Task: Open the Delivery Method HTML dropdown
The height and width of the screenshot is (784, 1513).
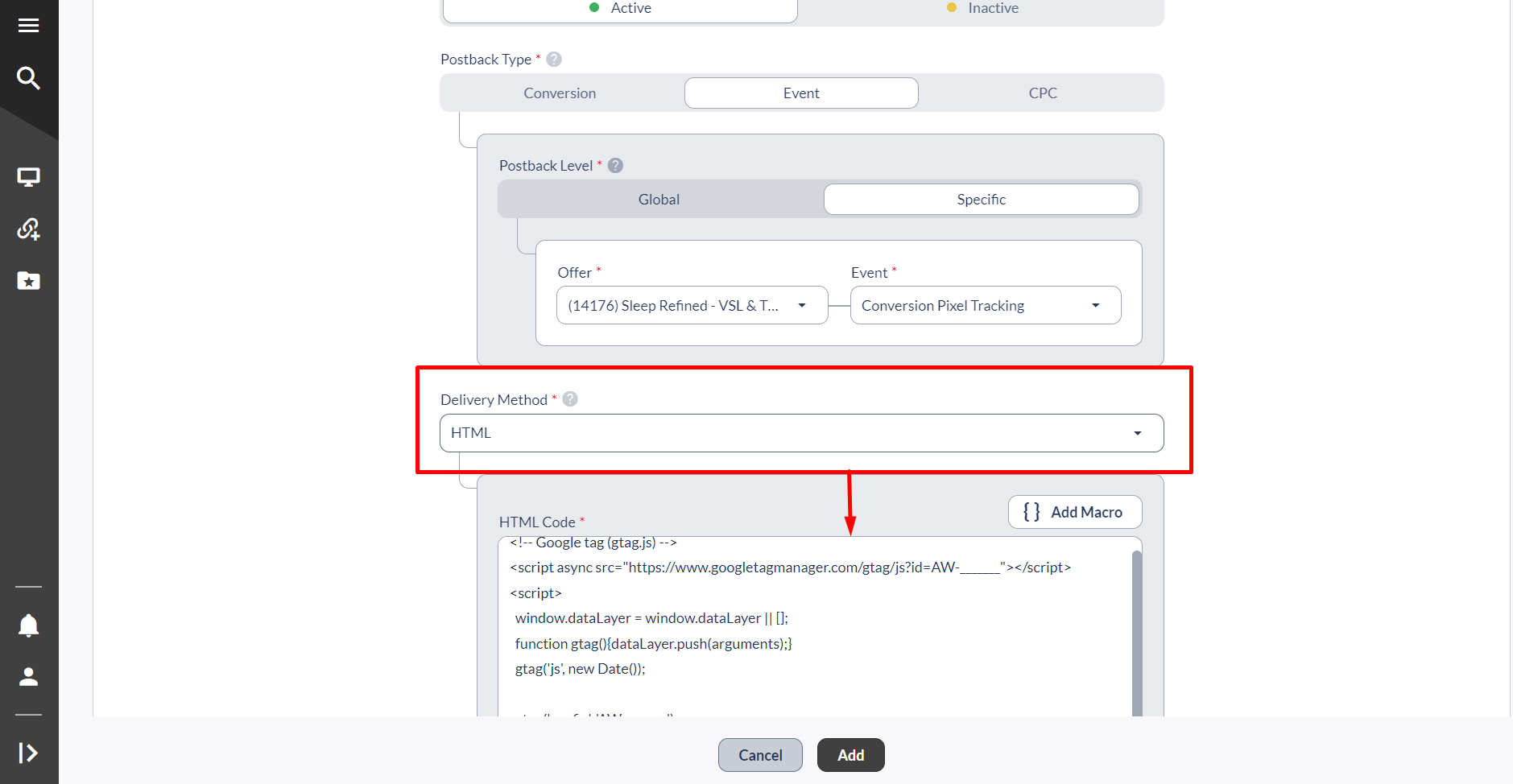Action: click(801, 433)
